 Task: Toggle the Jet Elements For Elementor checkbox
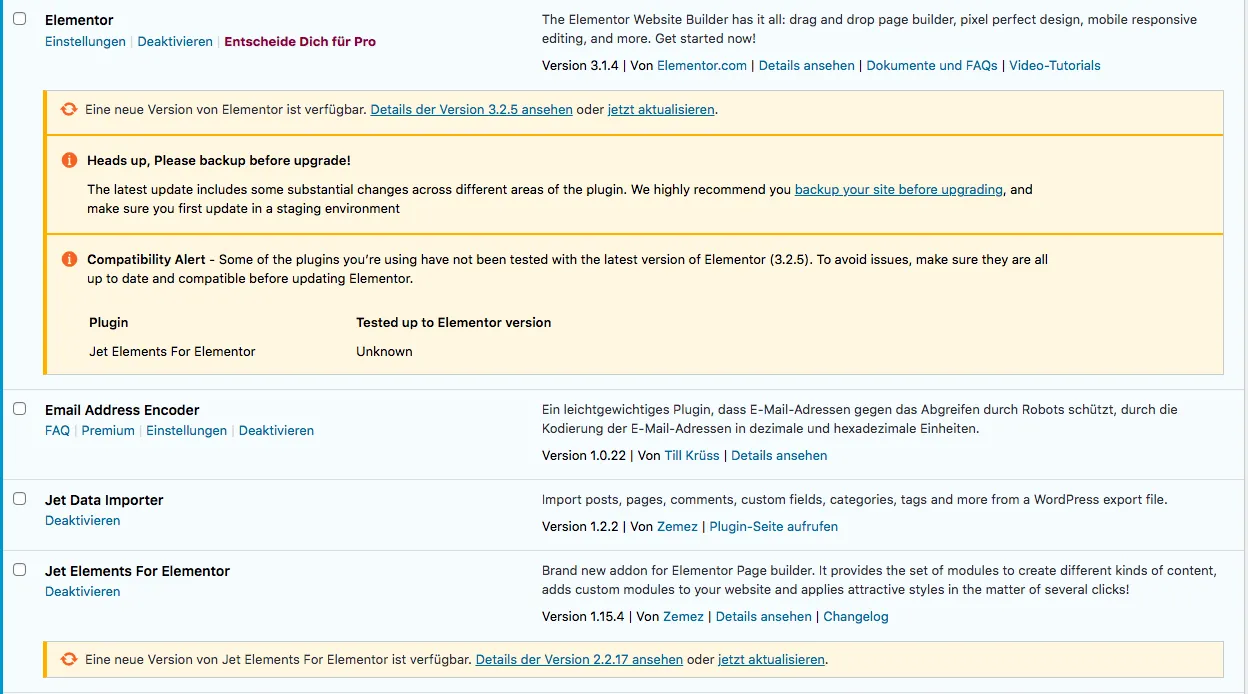[19, 570]
